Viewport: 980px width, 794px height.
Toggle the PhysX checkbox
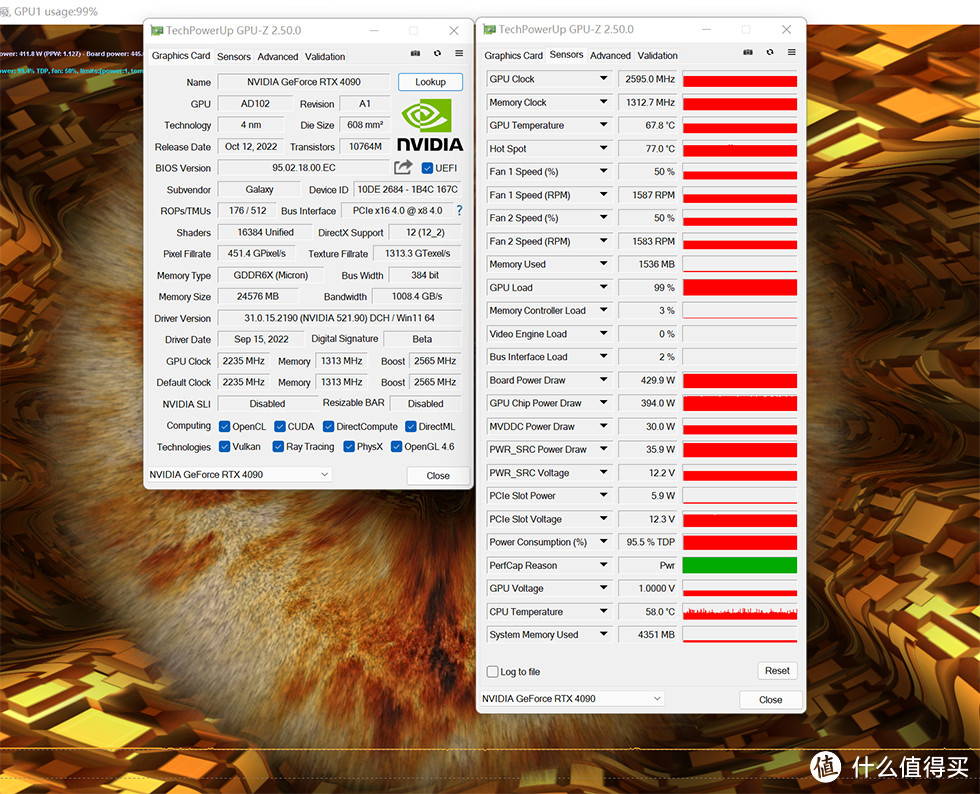point(349,446)
